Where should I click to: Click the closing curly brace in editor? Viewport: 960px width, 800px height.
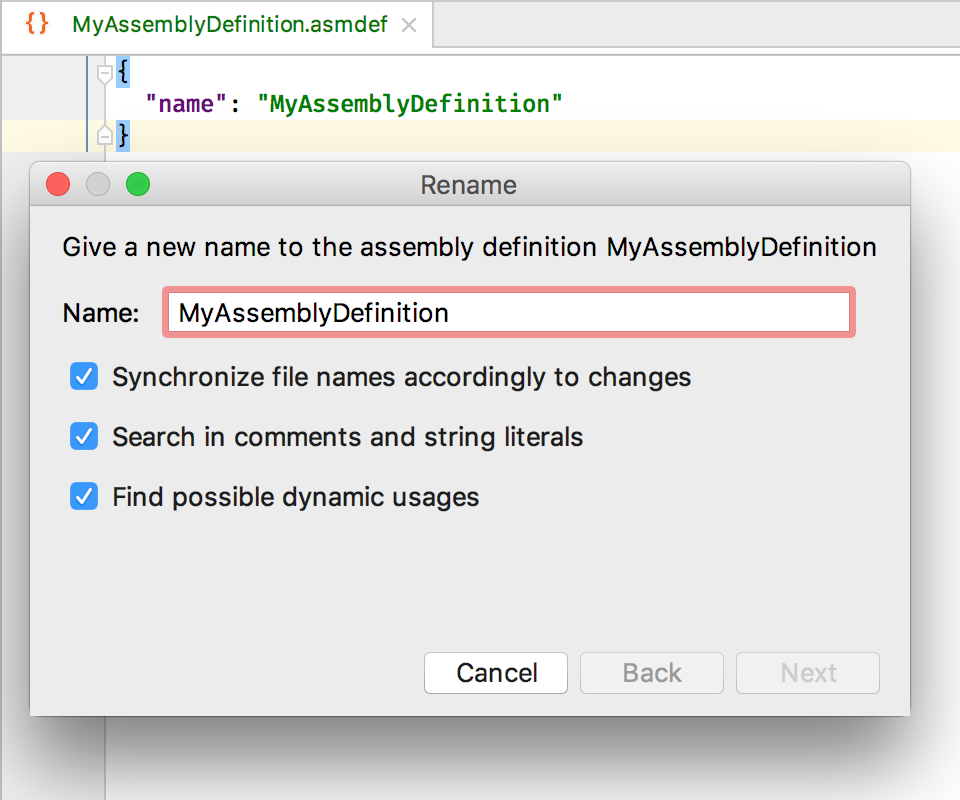123,135
